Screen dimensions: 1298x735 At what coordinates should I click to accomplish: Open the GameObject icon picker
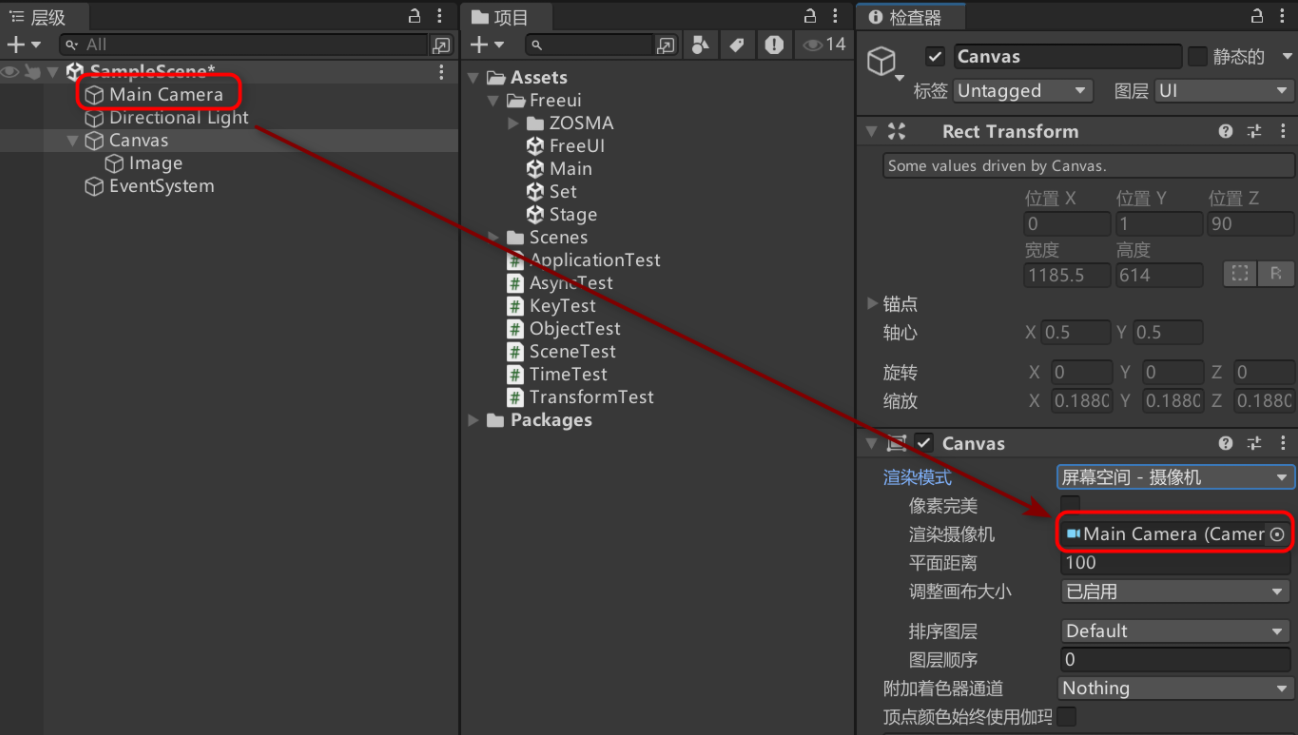click(885, 64)
